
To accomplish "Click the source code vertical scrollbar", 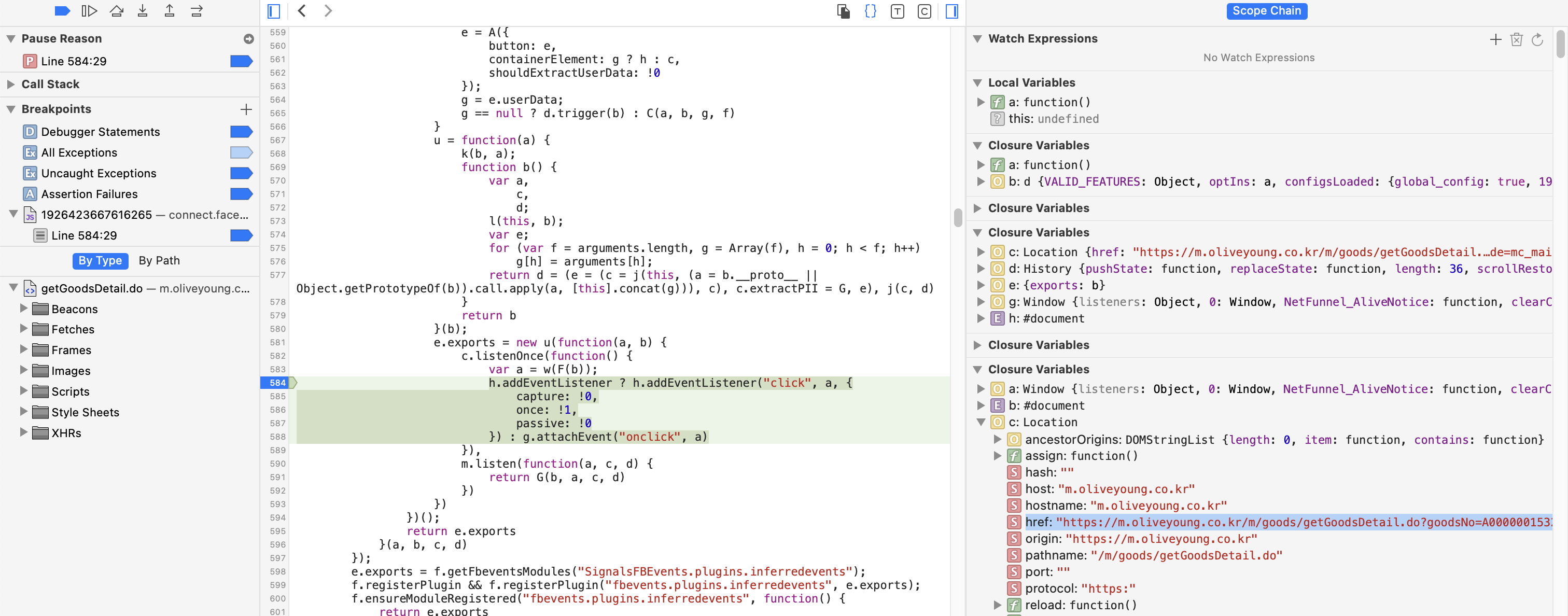I will [x=958, y=217].
